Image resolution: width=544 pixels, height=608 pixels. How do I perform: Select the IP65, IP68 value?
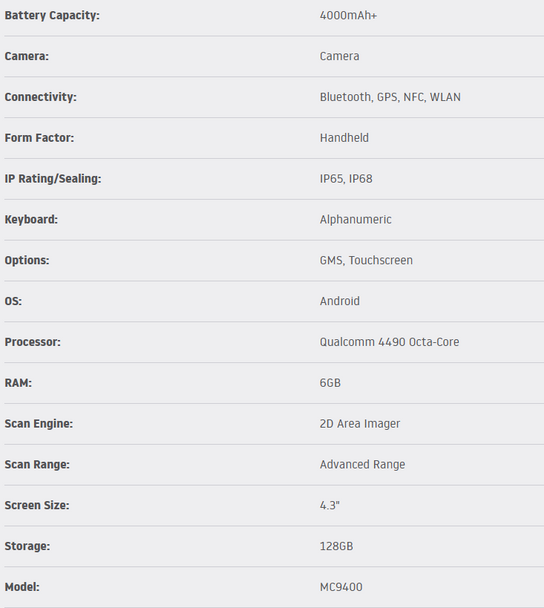coord(346,179)
